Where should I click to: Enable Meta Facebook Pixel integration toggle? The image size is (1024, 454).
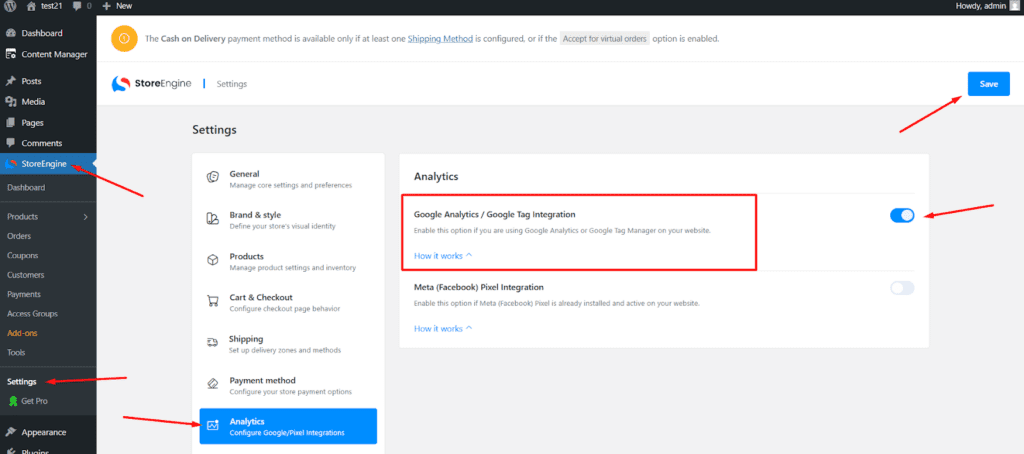pos(902,288)
